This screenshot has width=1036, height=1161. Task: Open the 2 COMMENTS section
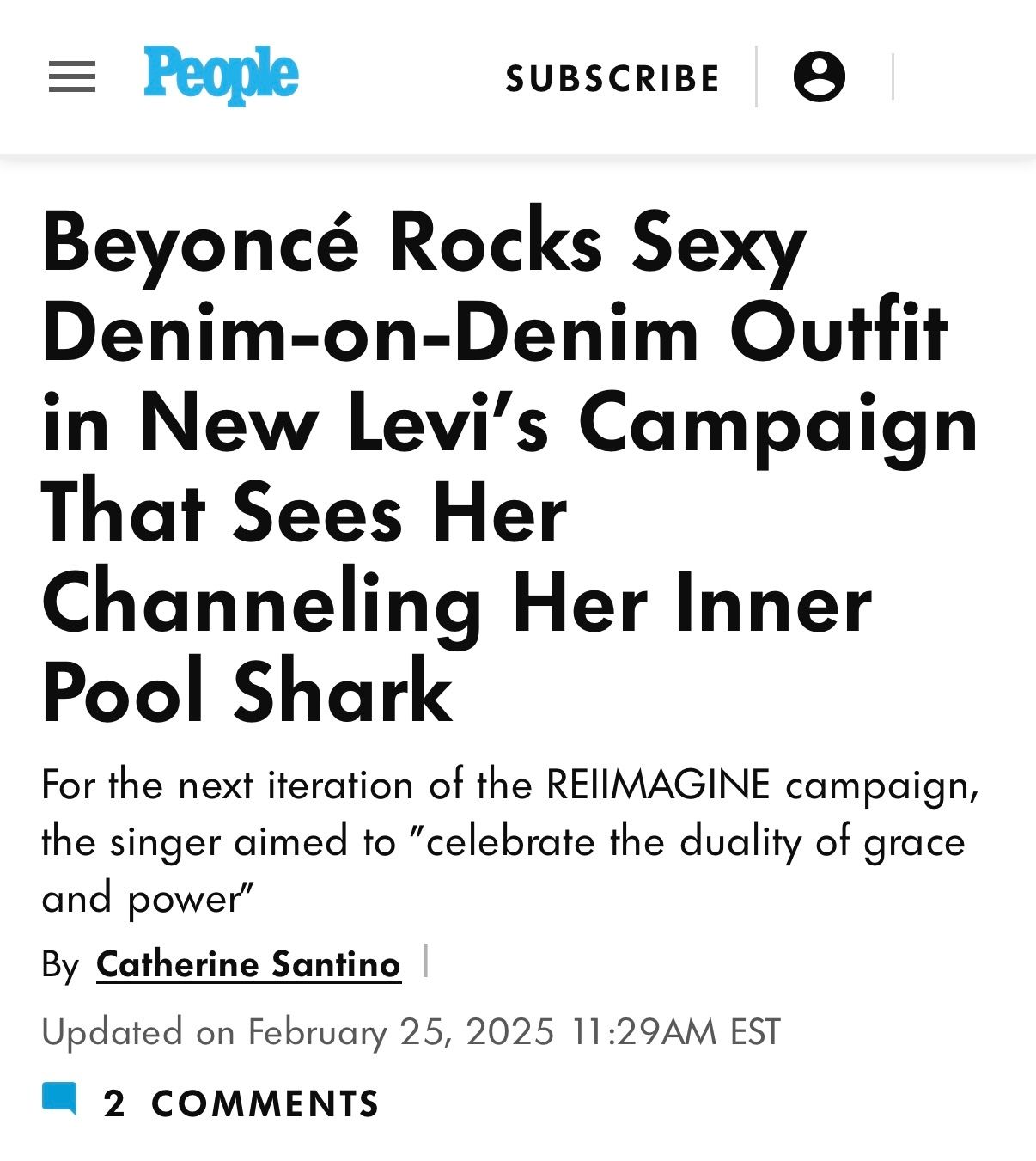point(241,1103)
